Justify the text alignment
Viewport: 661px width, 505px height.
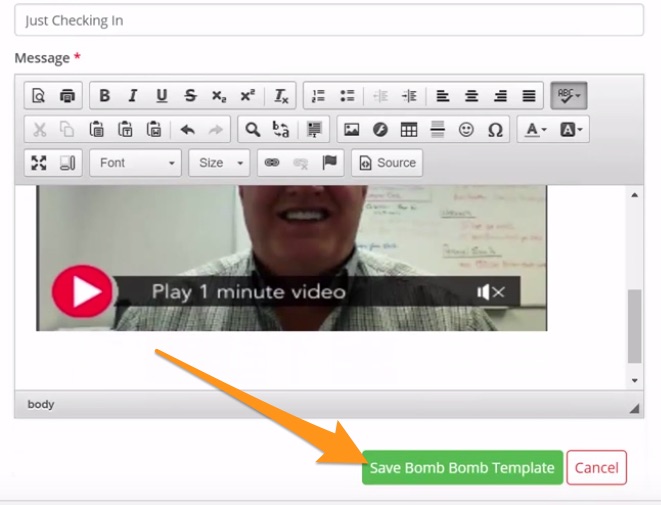pyautogui.click(x=529, y=96)
